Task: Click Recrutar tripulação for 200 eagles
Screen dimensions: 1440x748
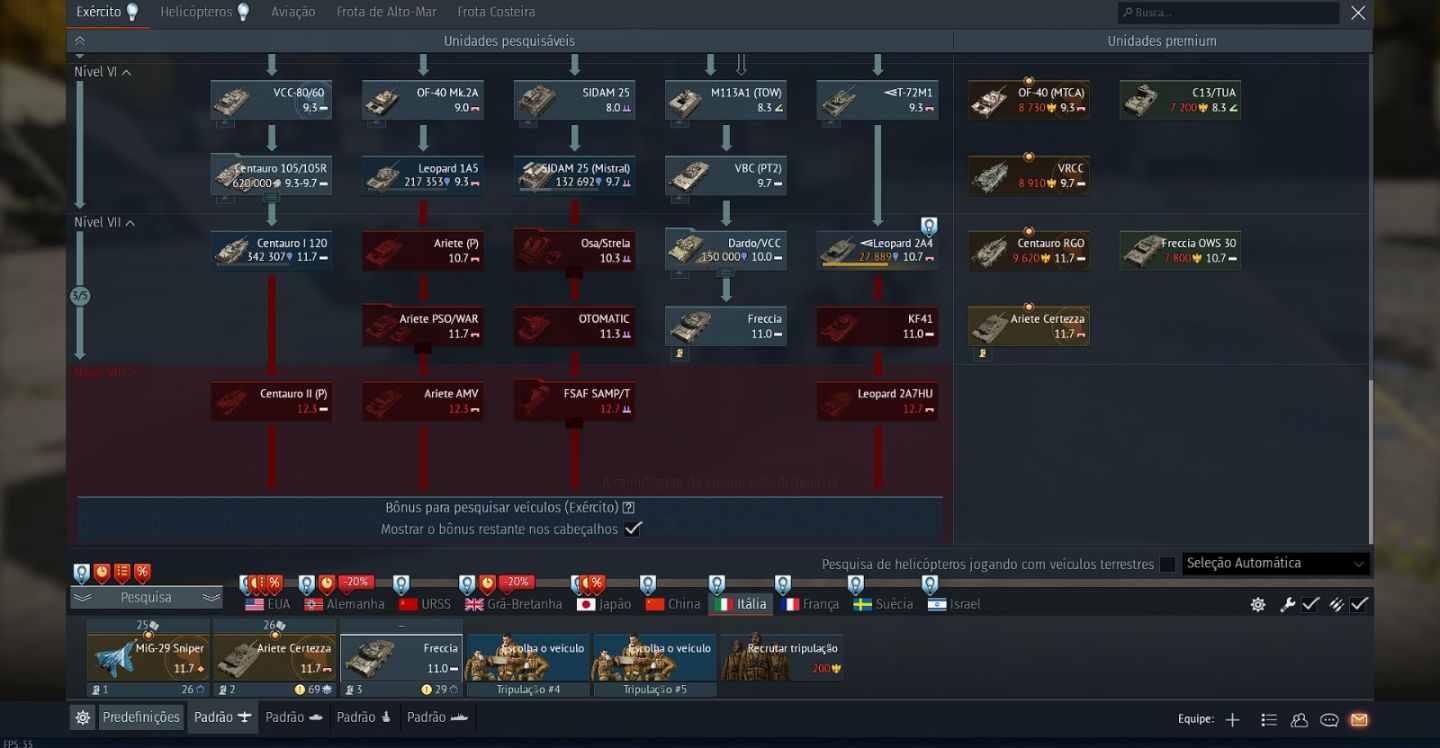Action: tap(782, 657)
